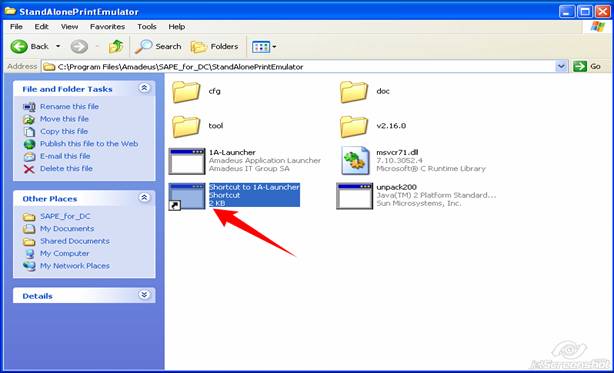Click Rename this file link
This screenshot has height=373, width=614.
click(69, 106)
